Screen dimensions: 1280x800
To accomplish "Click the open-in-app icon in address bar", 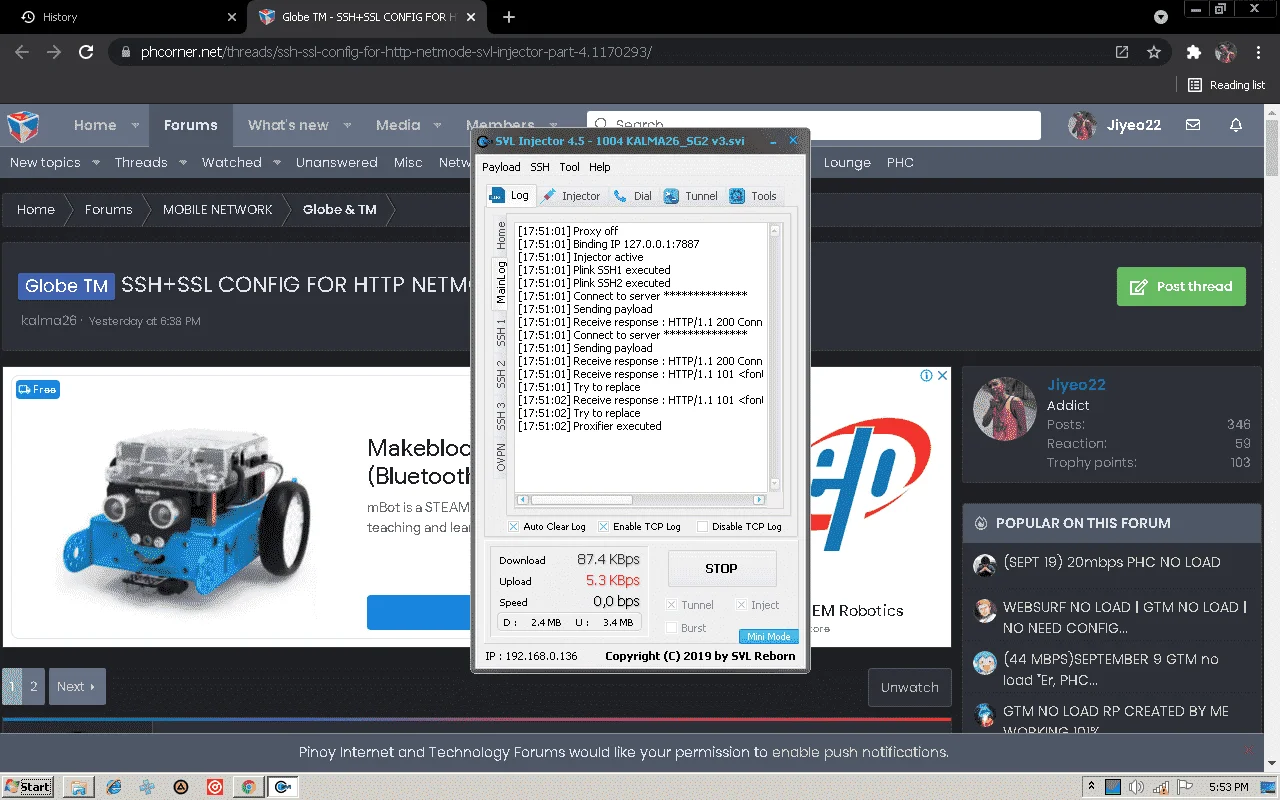I will coord(1122,52).
